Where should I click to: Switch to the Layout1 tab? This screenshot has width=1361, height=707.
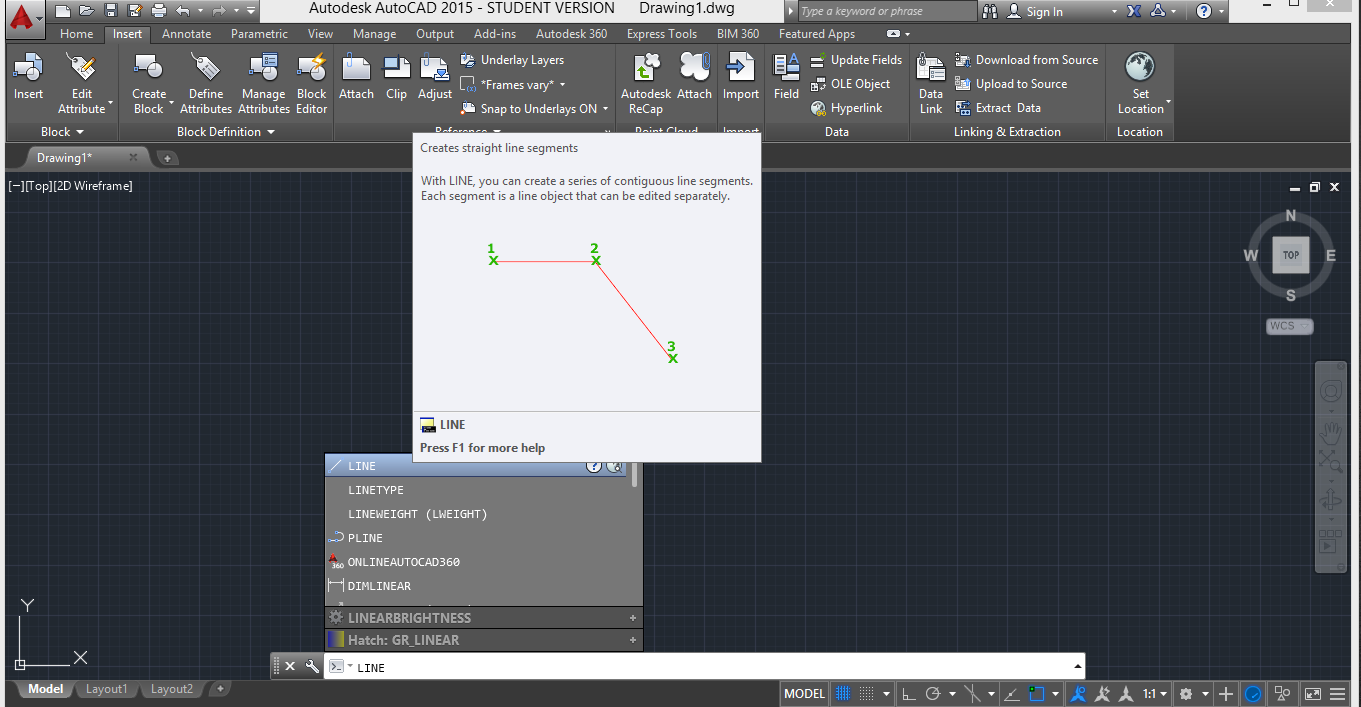point(106,689)
